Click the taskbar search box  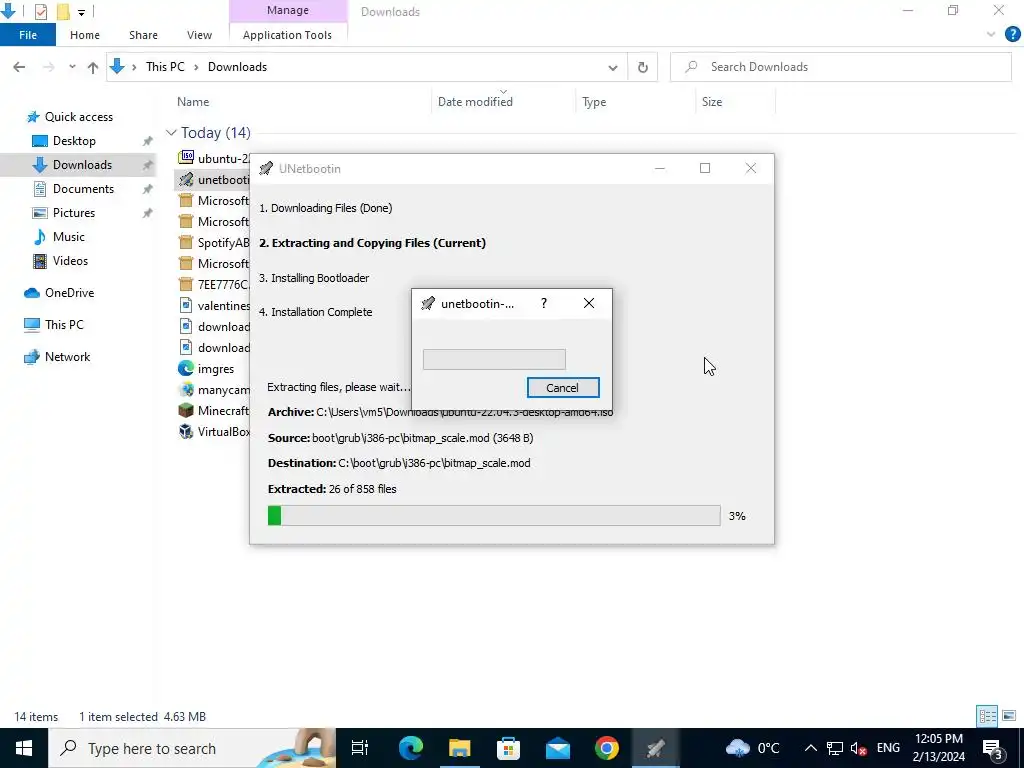[192, 748]
